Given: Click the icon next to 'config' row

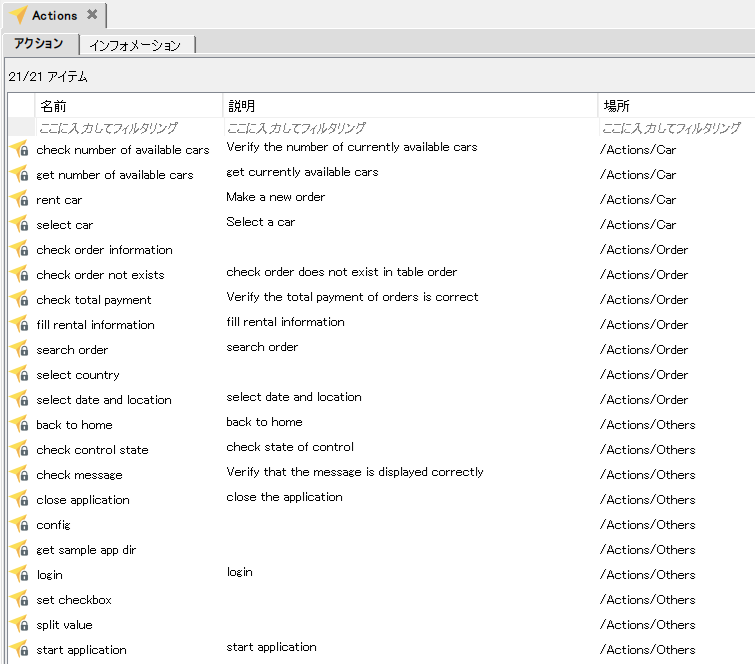Looking at the screenshot, I should tap(19, 524).
